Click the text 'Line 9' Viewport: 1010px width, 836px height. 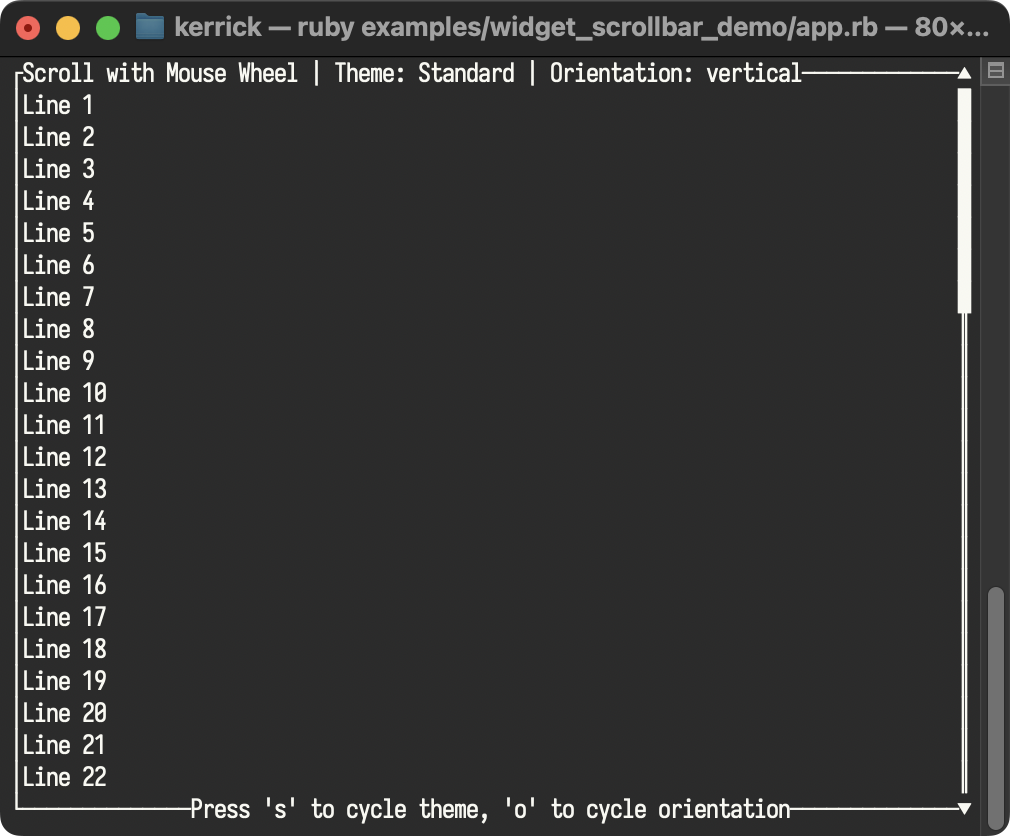click(x=58, y=361)
